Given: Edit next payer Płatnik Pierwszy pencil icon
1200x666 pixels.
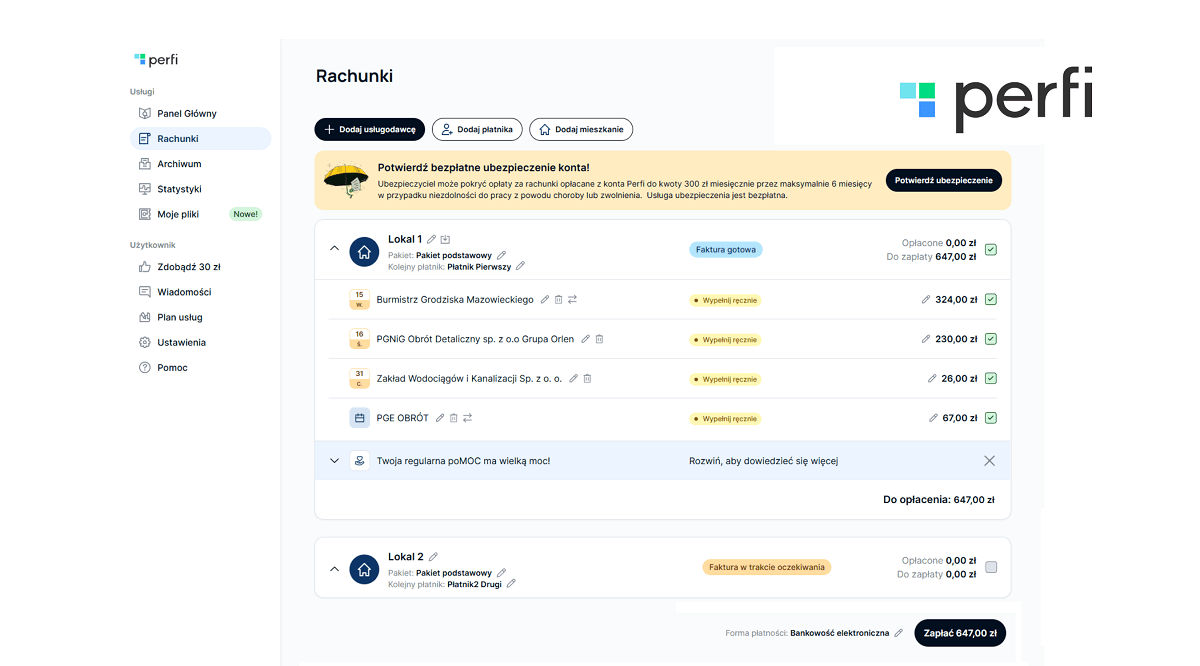Looking at the screenshot, I should (520, 267).
